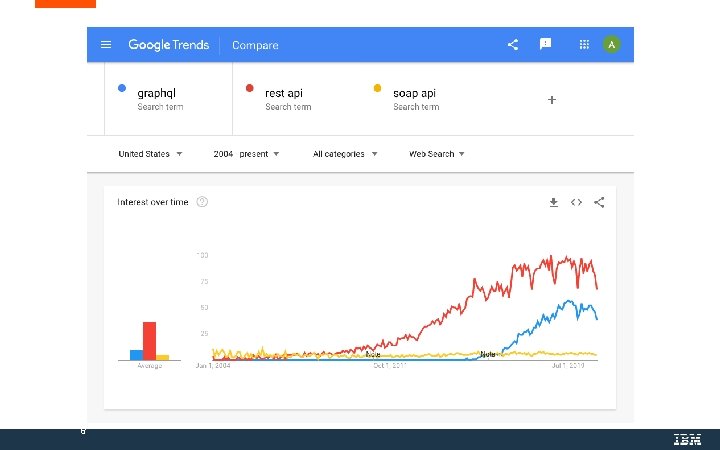Download the Interest over time chart

pyautogui.click(x=553, y=202)
